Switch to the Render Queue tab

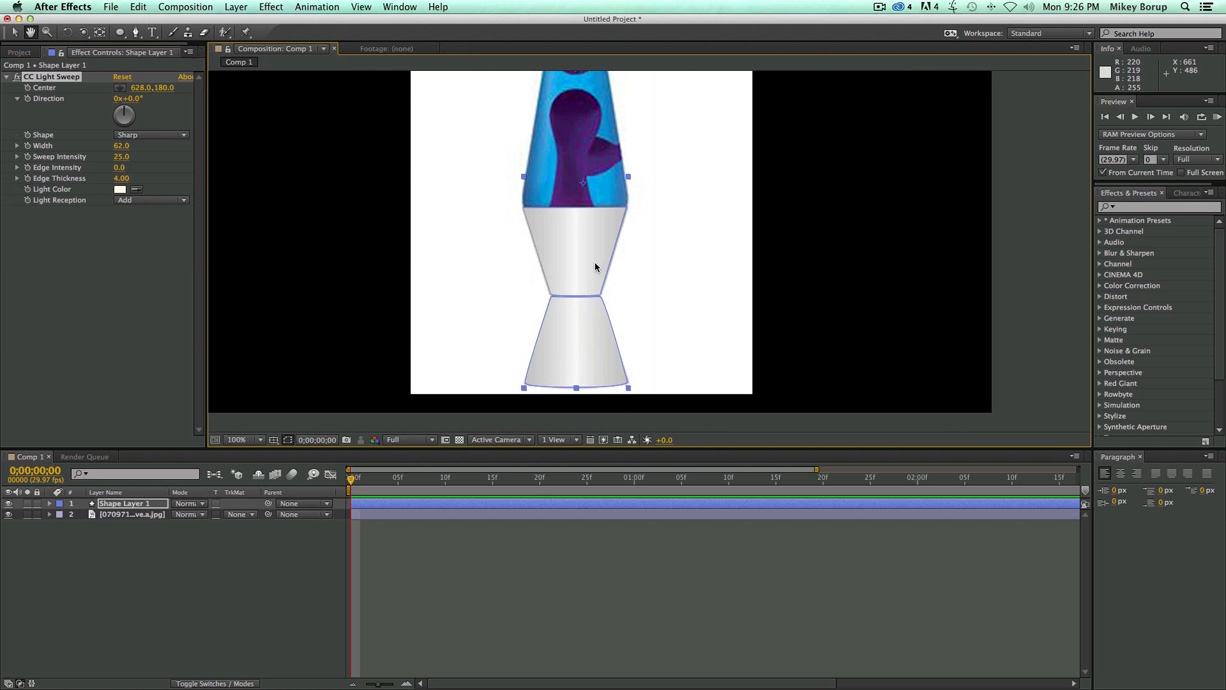coord(84,457)
